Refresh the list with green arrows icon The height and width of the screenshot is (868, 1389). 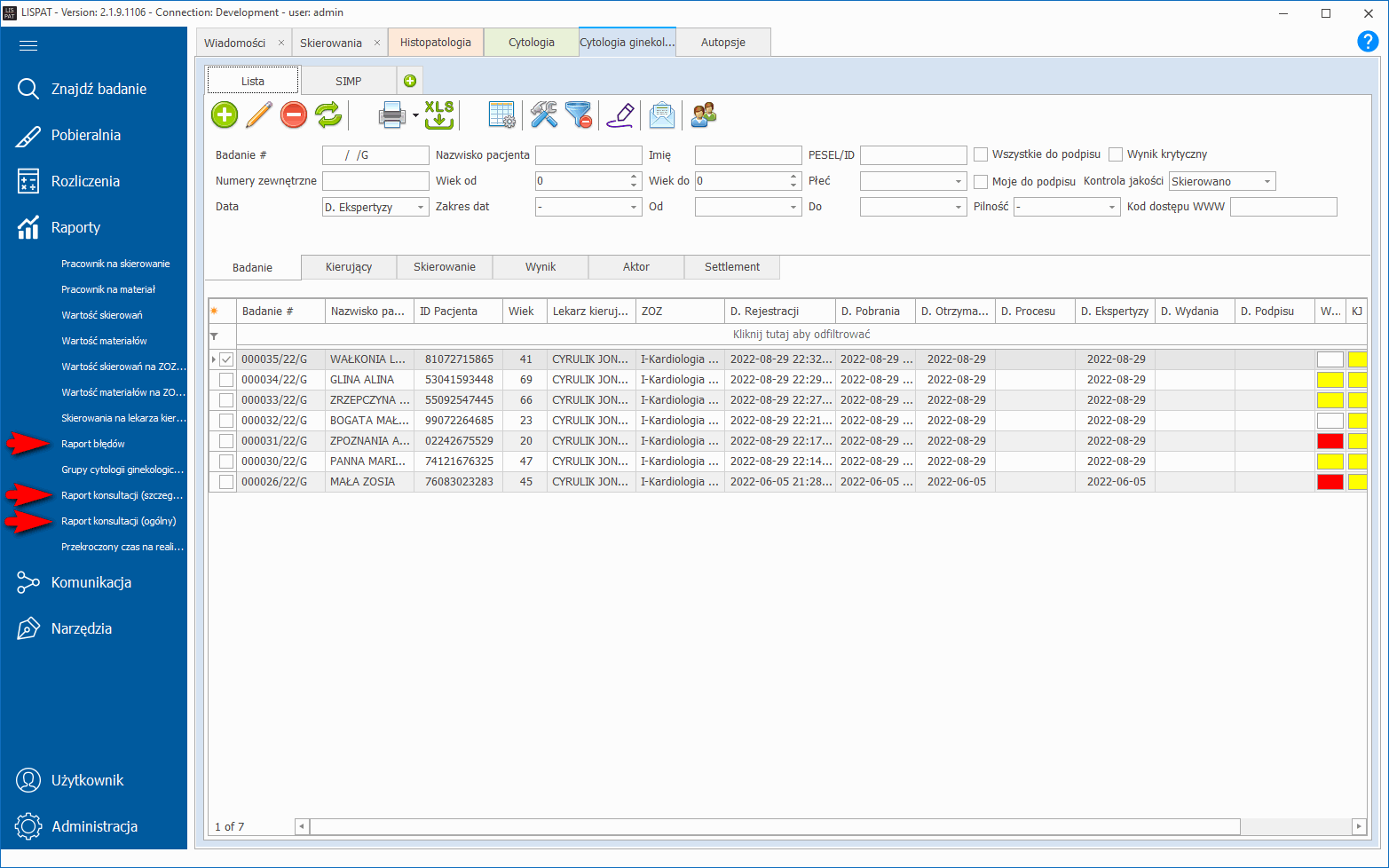coord(328,114)
